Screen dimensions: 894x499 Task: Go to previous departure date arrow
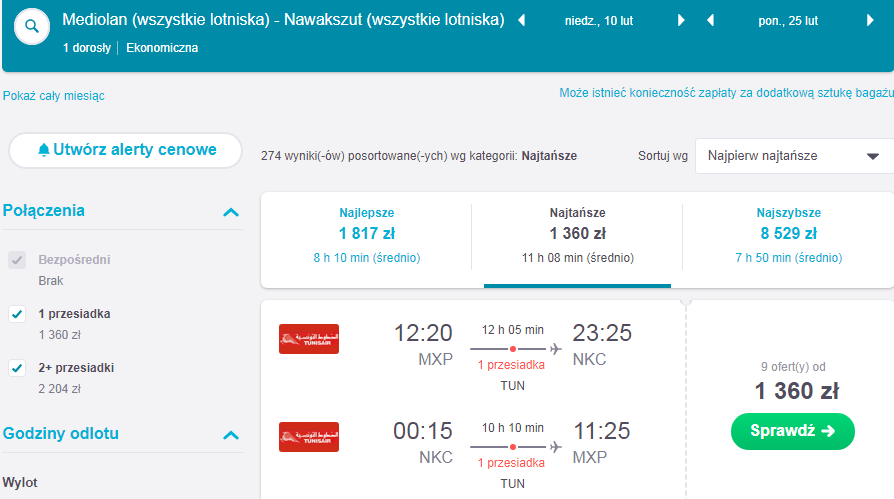(x=521, y=21)
